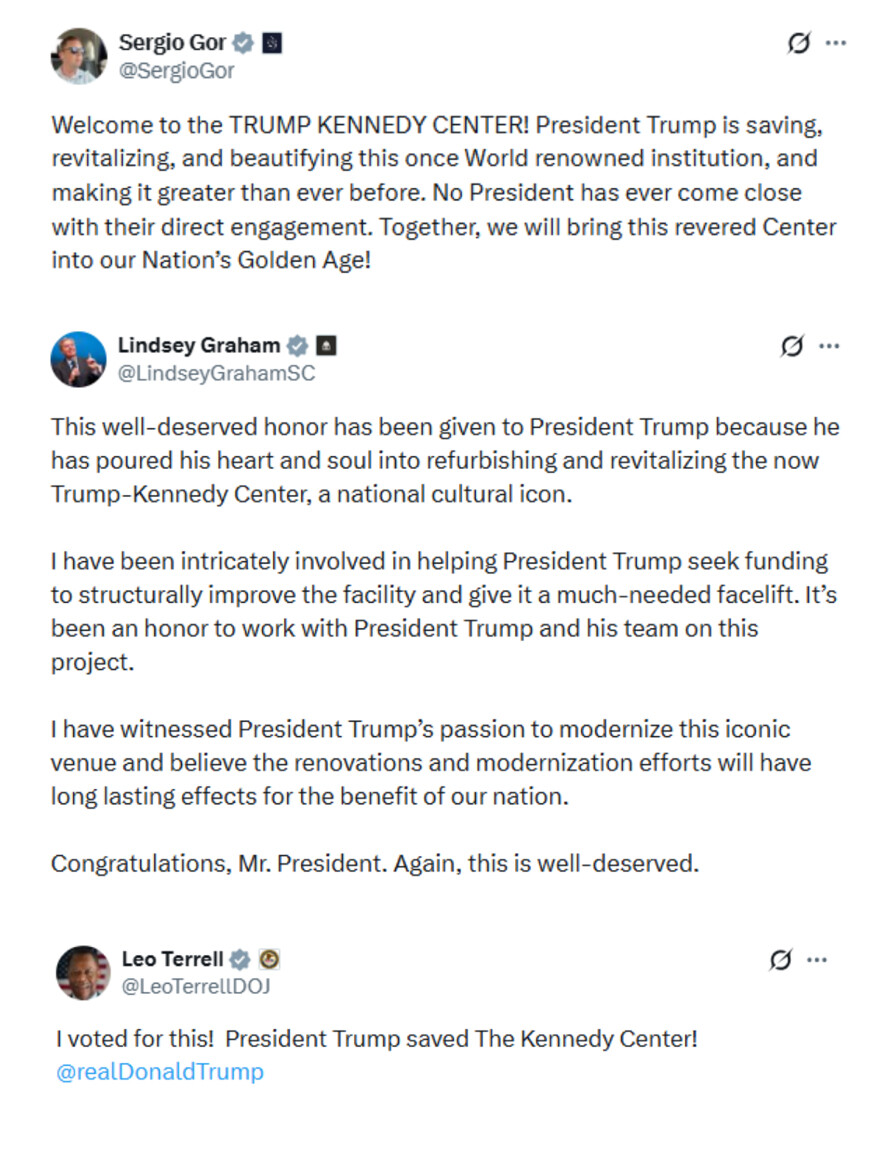
Task: Click the Grok icon on Leo Terrell's post
Action: [x=780, y=960]
